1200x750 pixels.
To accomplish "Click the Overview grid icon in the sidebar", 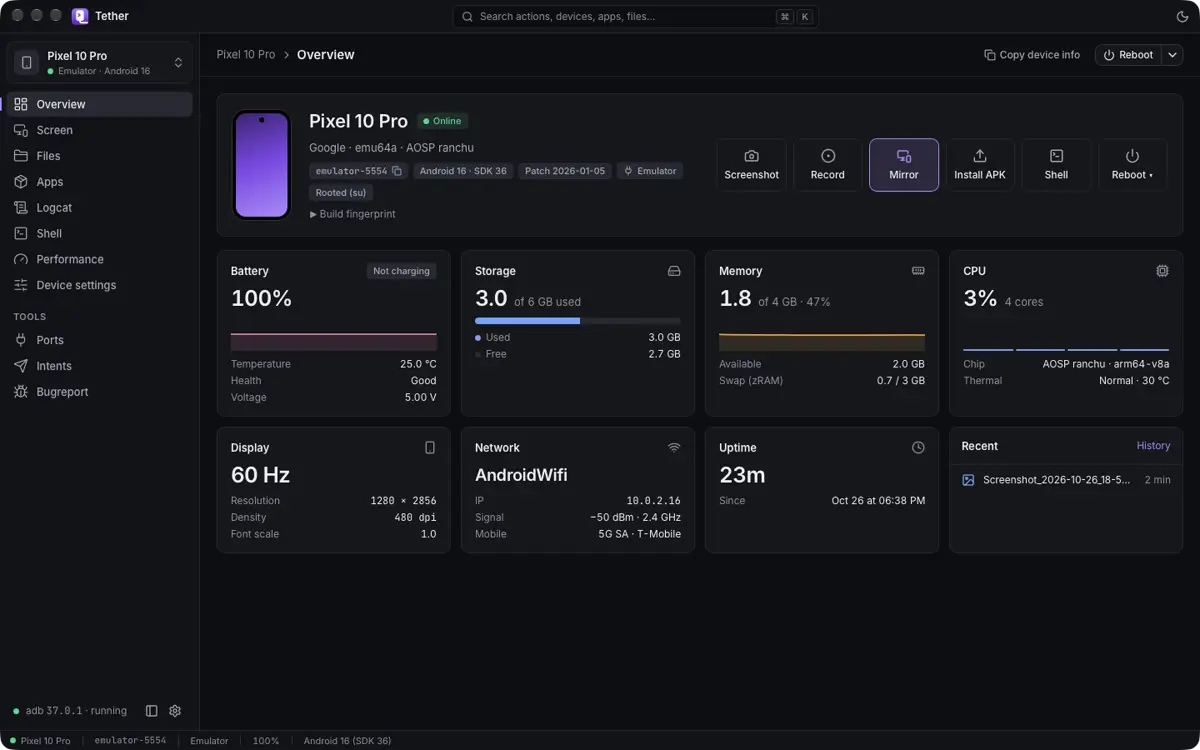I will (21, 104).
